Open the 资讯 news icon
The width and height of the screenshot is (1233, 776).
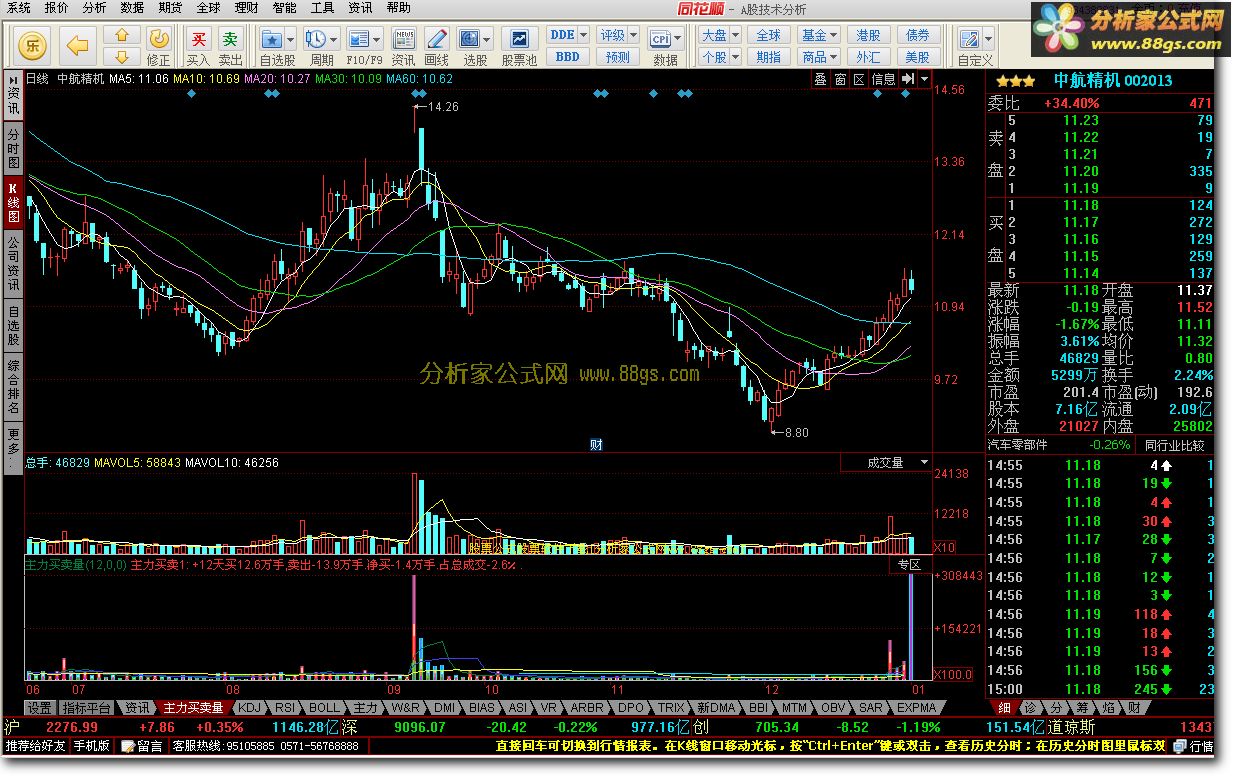403,39
